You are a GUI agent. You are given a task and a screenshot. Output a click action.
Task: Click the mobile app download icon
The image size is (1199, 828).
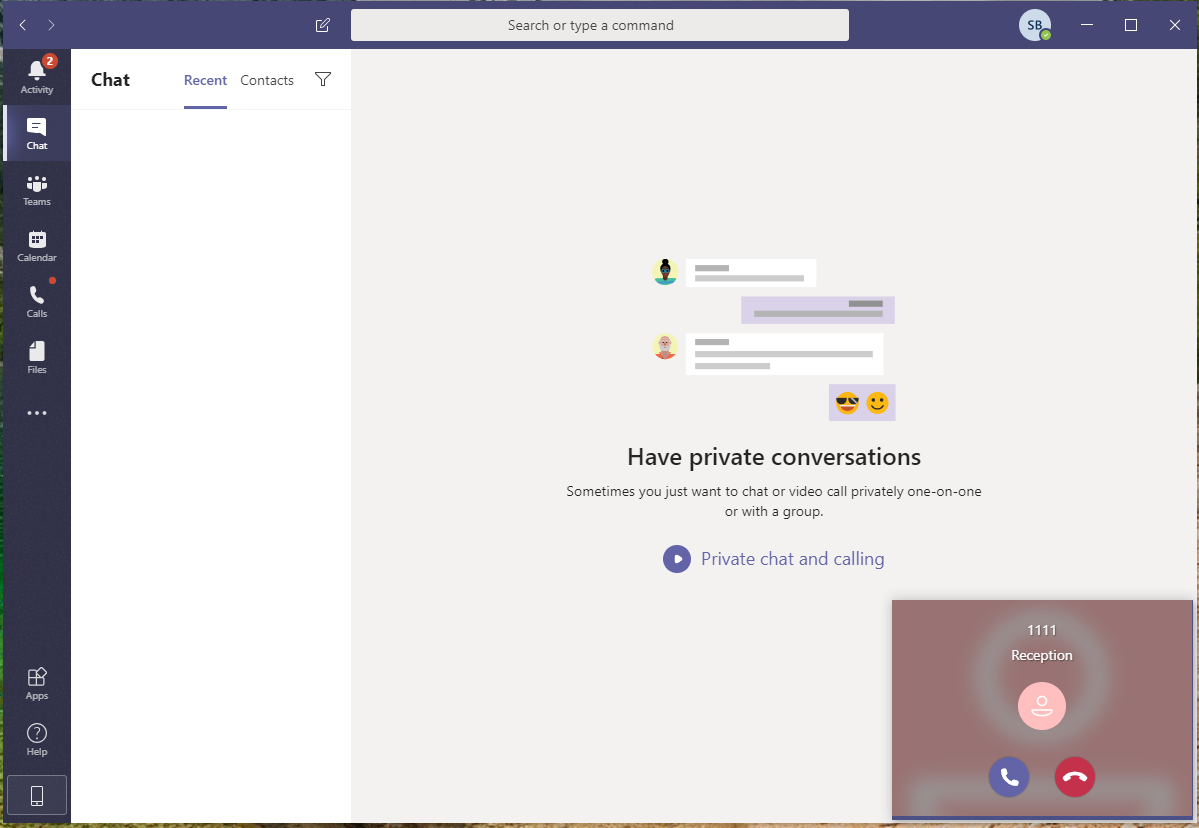[37, 795]
